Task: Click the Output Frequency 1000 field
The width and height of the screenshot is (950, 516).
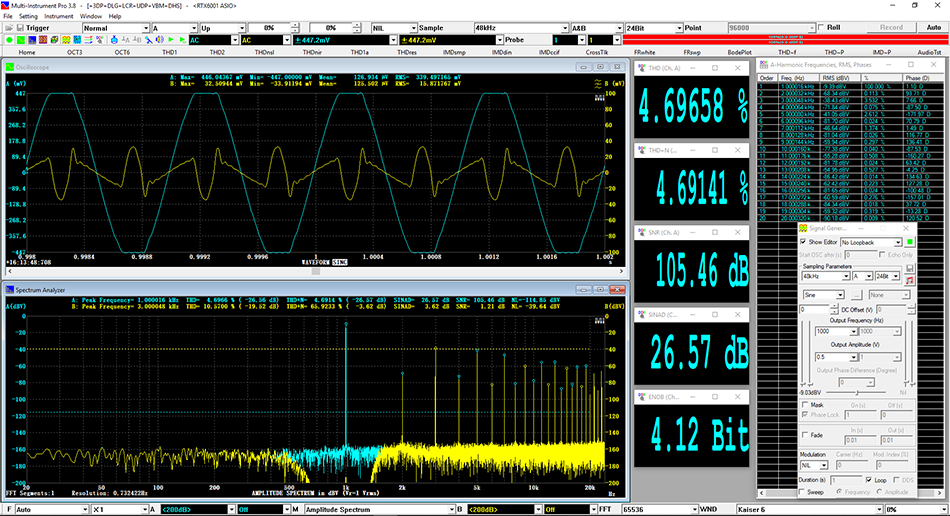Action: coord(837,331)
